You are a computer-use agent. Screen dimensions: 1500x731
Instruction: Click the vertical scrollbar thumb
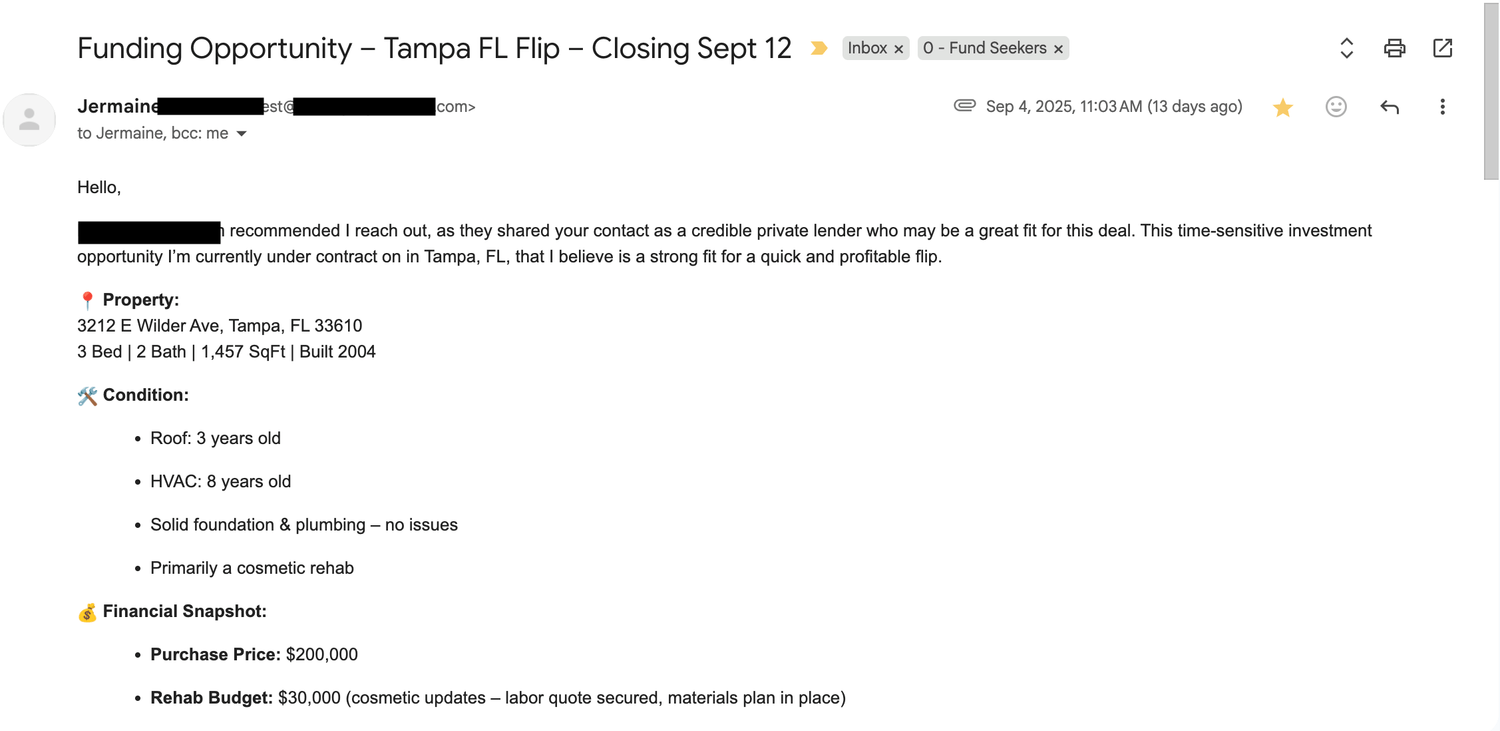coord(1491,90)
